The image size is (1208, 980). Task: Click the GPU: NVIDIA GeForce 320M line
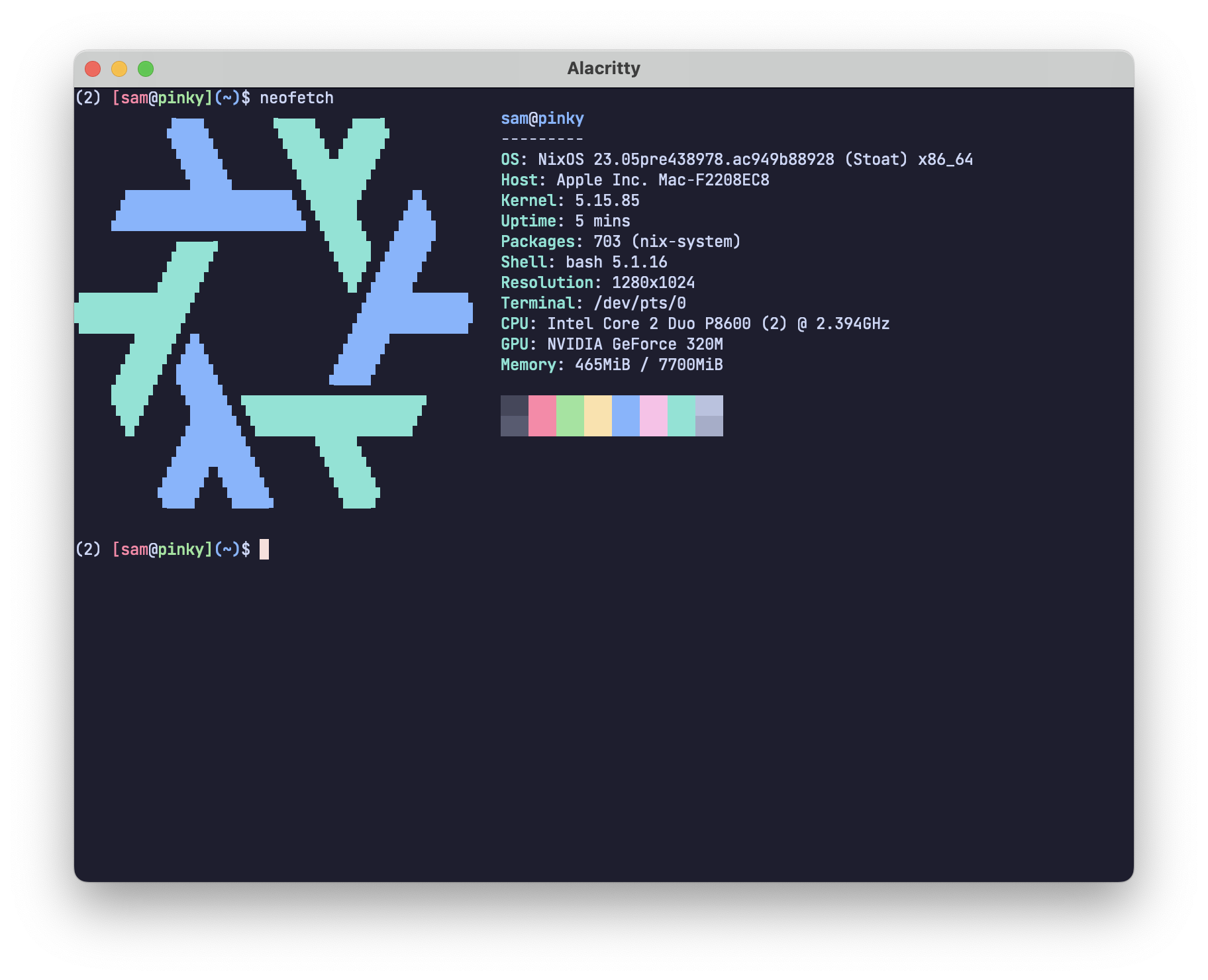pyautogui.click(x=612, y=344)
